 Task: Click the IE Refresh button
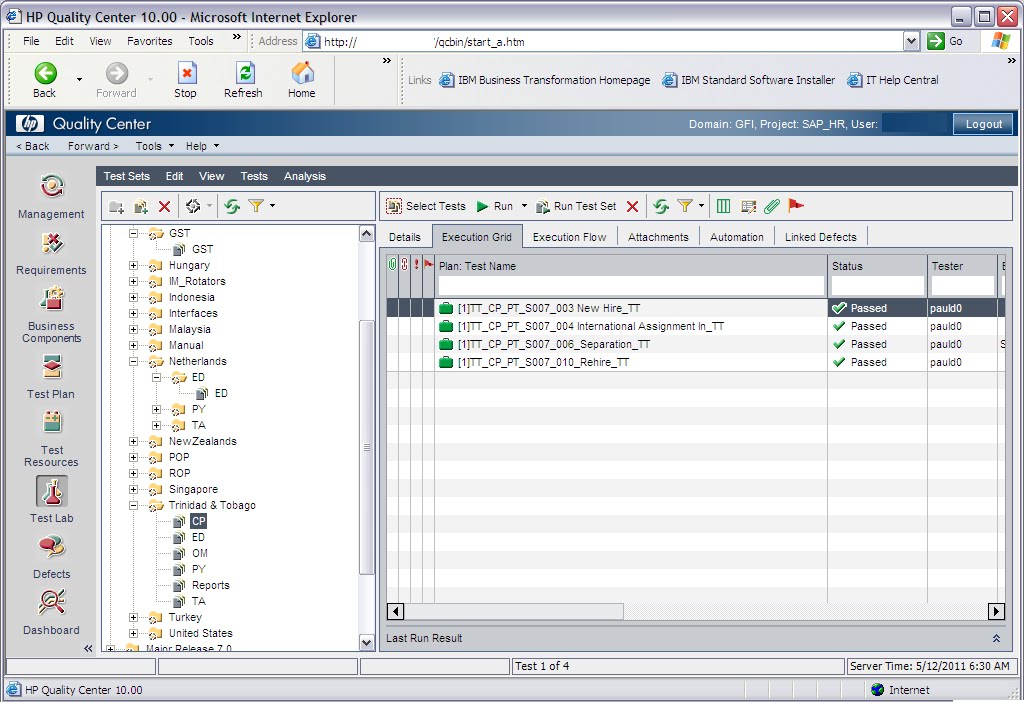pos(243,80)
